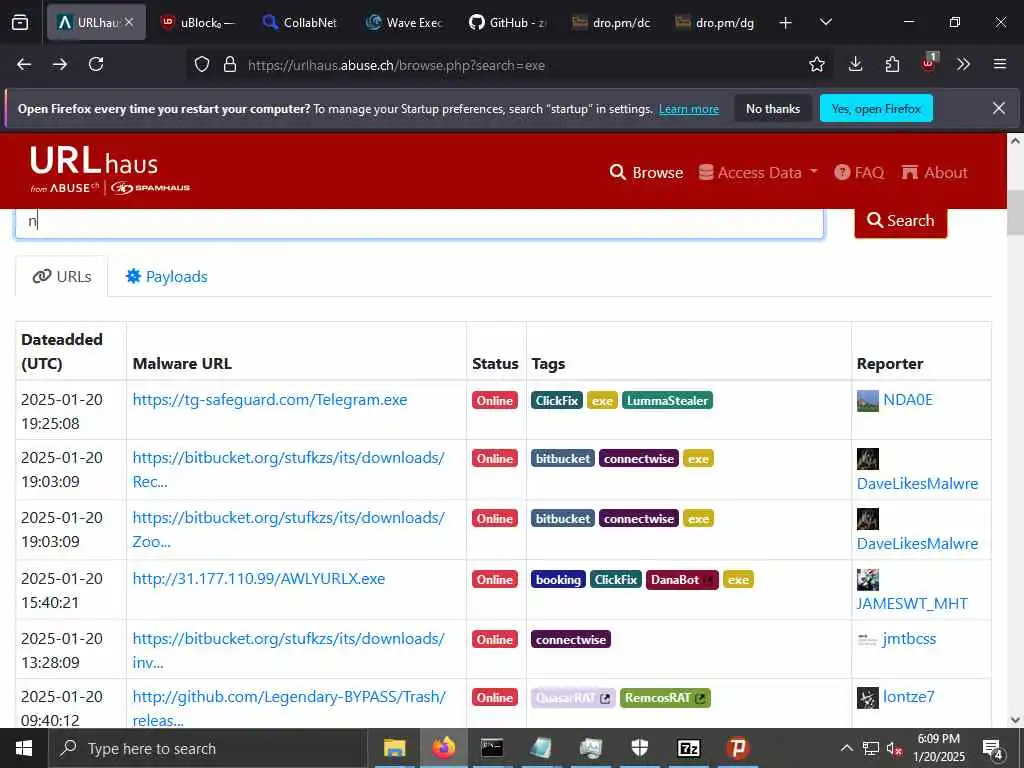The image size is (1024, 768).
Task: Click Learn more link in notification
Action: coord(688,109)
